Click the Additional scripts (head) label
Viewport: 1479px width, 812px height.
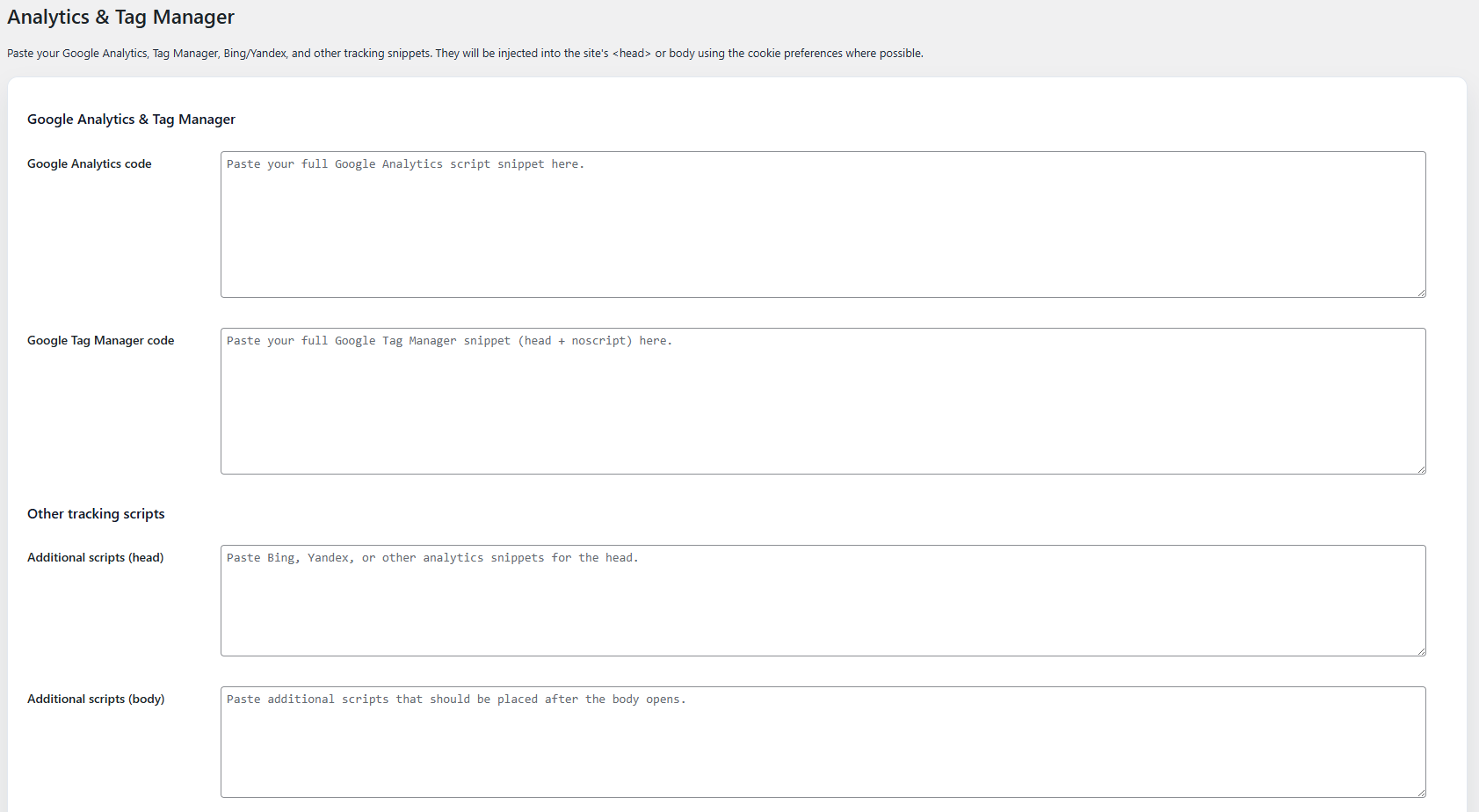click(x=96, y=557)
